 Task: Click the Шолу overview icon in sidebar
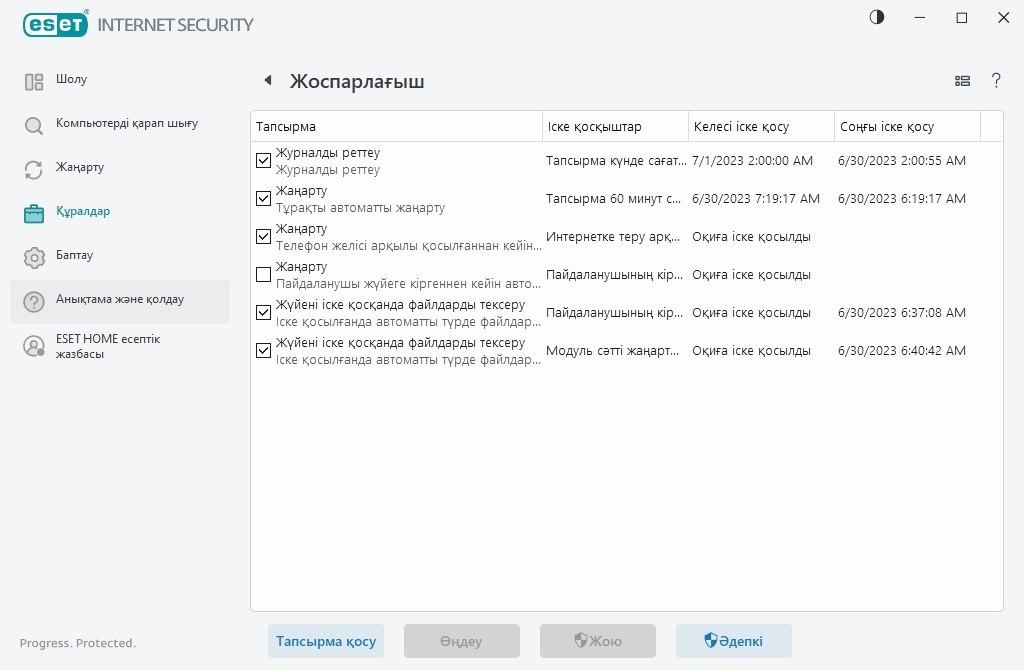tap(34, 82)
